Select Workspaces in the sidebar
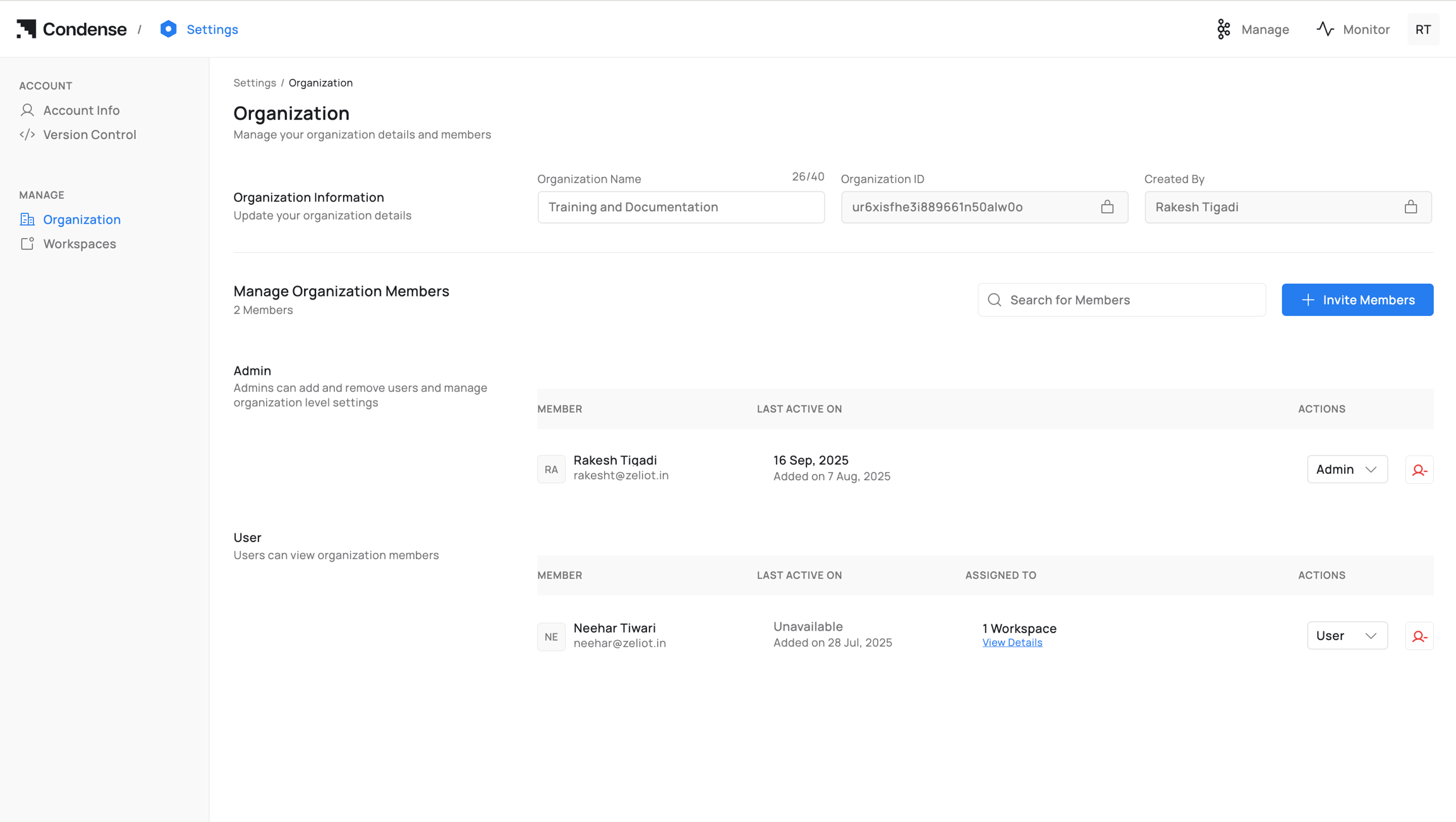 click(79, 244)
